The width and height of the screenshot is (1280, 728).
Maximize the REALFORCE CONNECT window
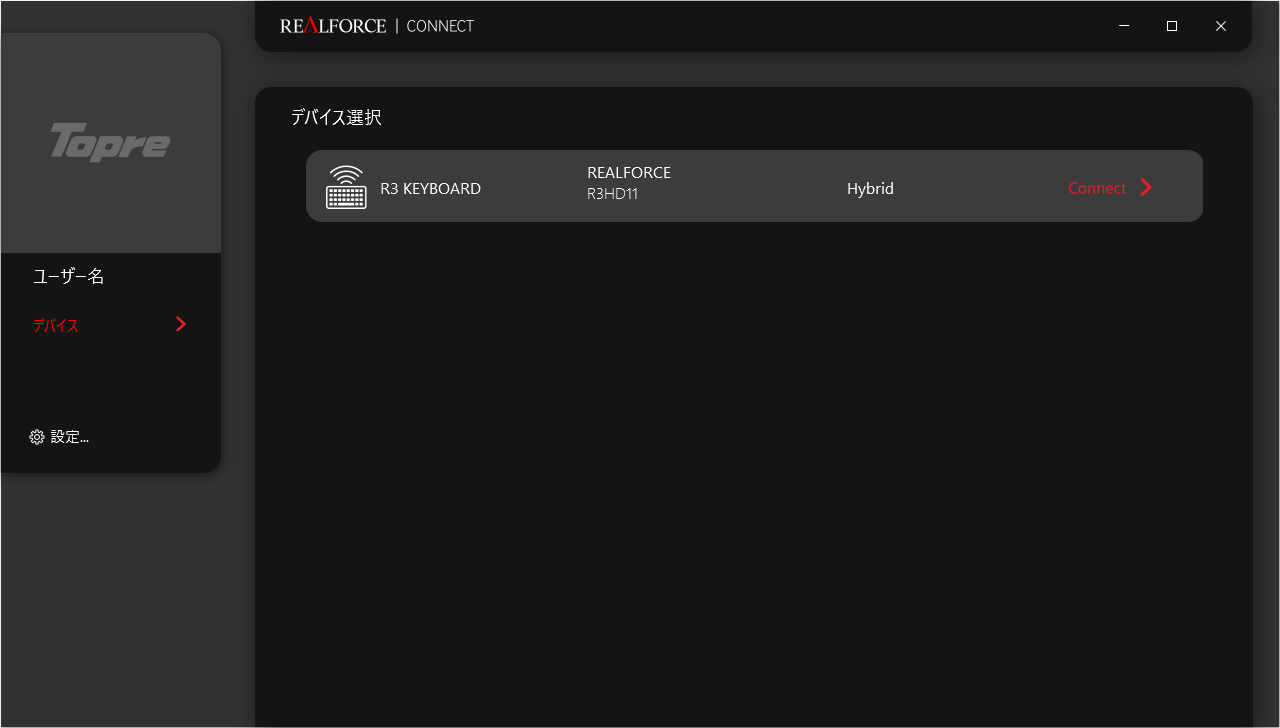1172,26
